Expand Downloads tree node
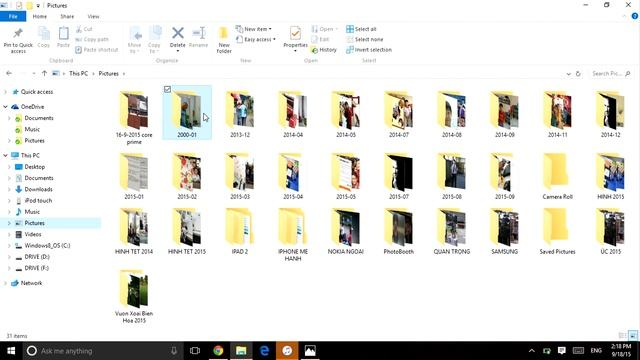Image resolution: width=640 pixels, height=360 pixels. [9, 189]
